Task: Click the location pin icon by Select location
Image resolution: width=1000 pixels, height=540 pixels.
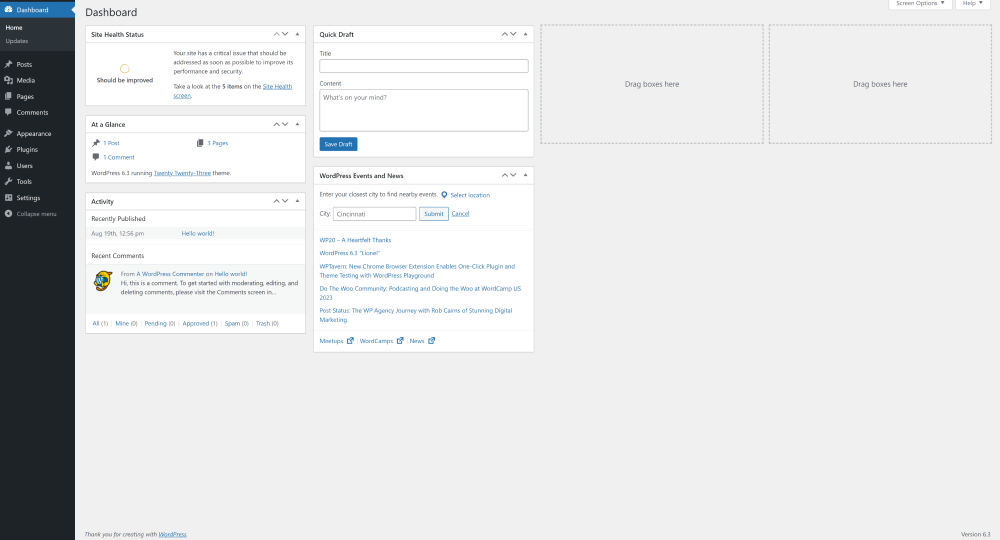Action: [x=445, y=195]
